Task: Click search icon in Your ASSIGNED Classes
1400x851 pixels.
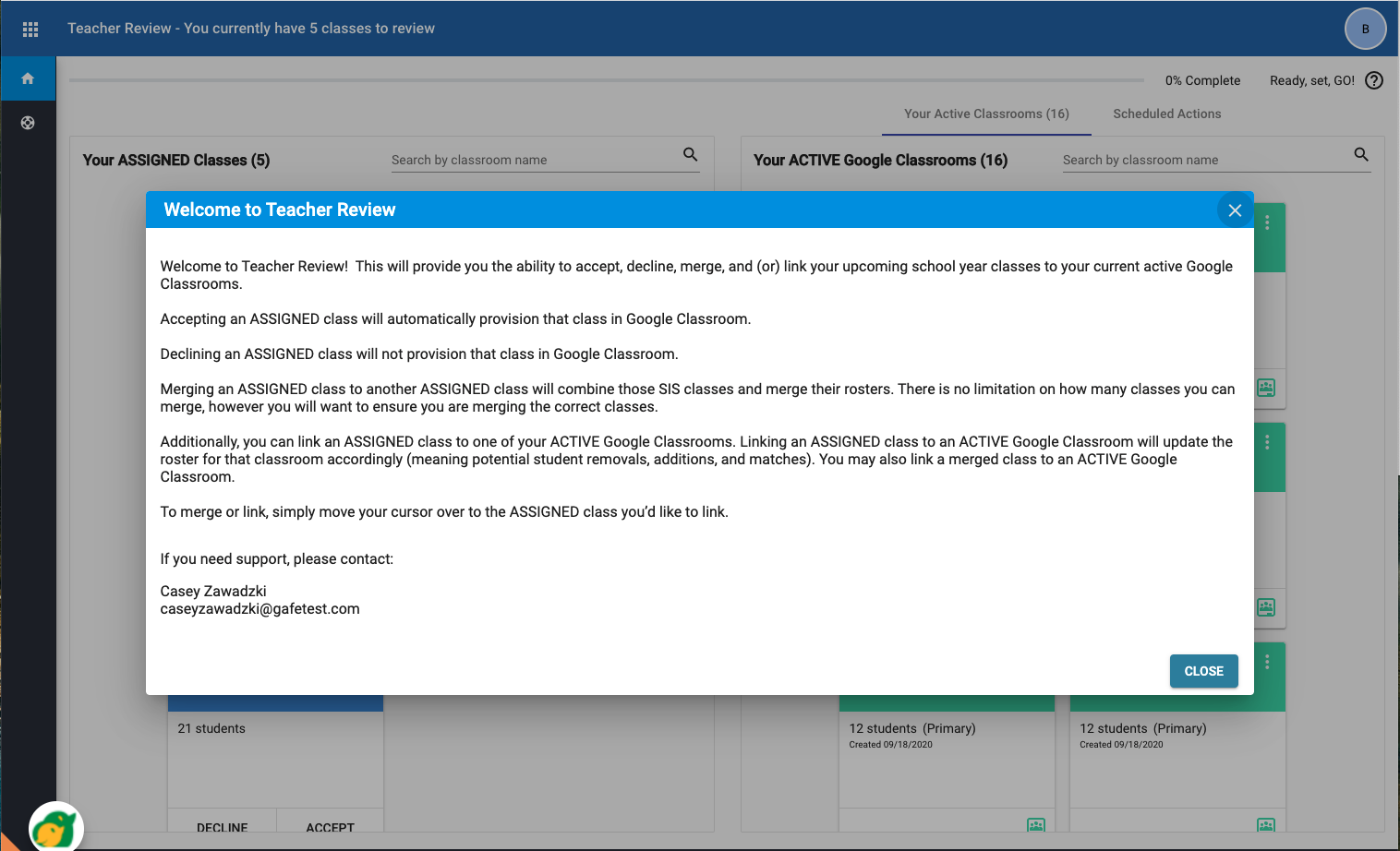Action: click(690, 155)
